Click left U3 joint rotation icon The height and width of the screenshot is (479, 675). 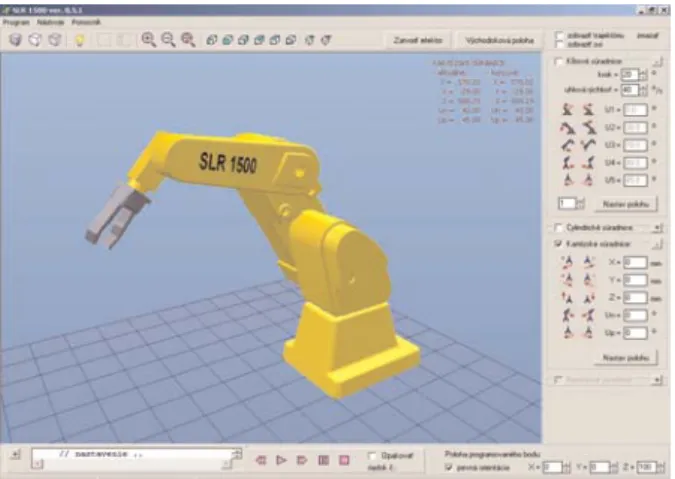[x=568, y=145]
